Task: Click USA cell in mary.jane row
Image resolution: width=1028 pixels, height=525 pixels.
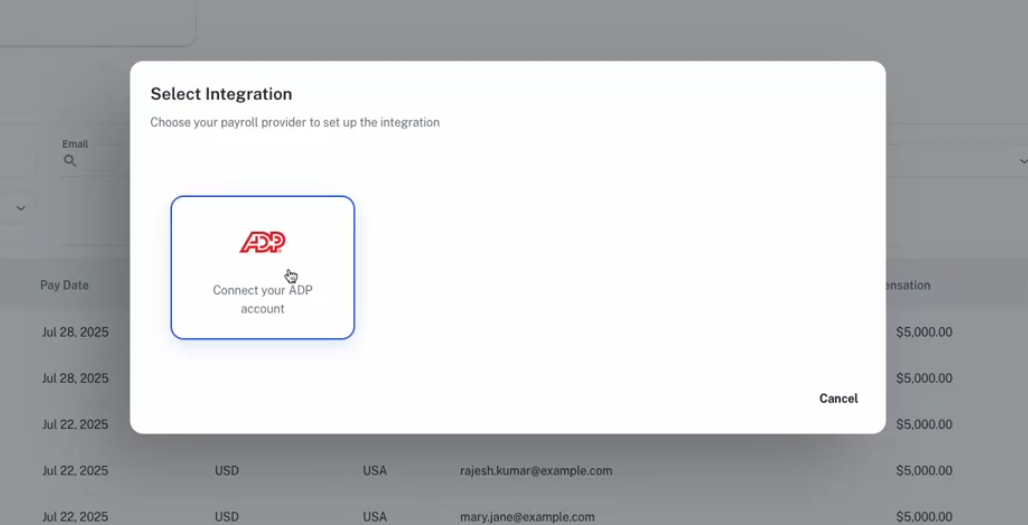Action: tap(374, 516)
